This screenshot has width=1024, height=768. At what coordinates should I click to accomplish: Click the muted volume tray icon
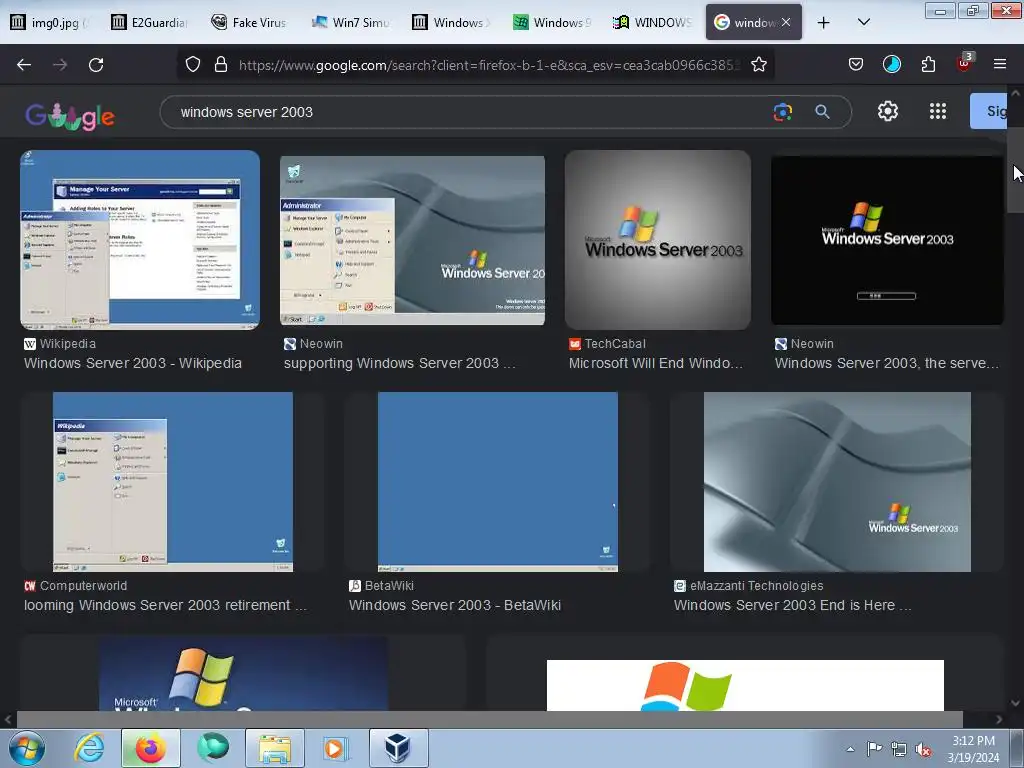tap(923, 749)
